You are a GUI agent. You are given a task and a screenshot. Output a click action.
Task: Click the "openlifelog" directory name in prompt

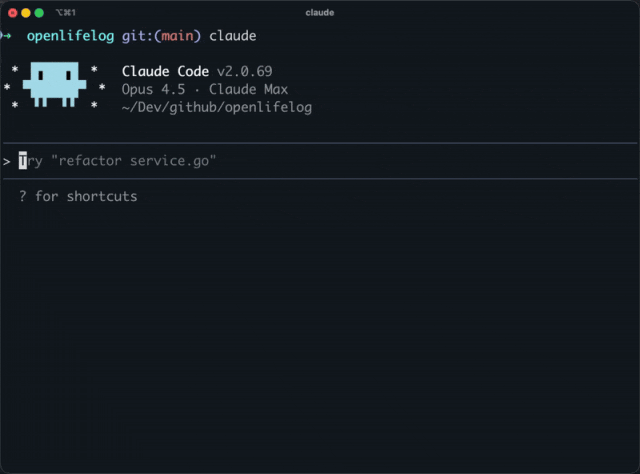pyautogui.click(x=70, y=36)
